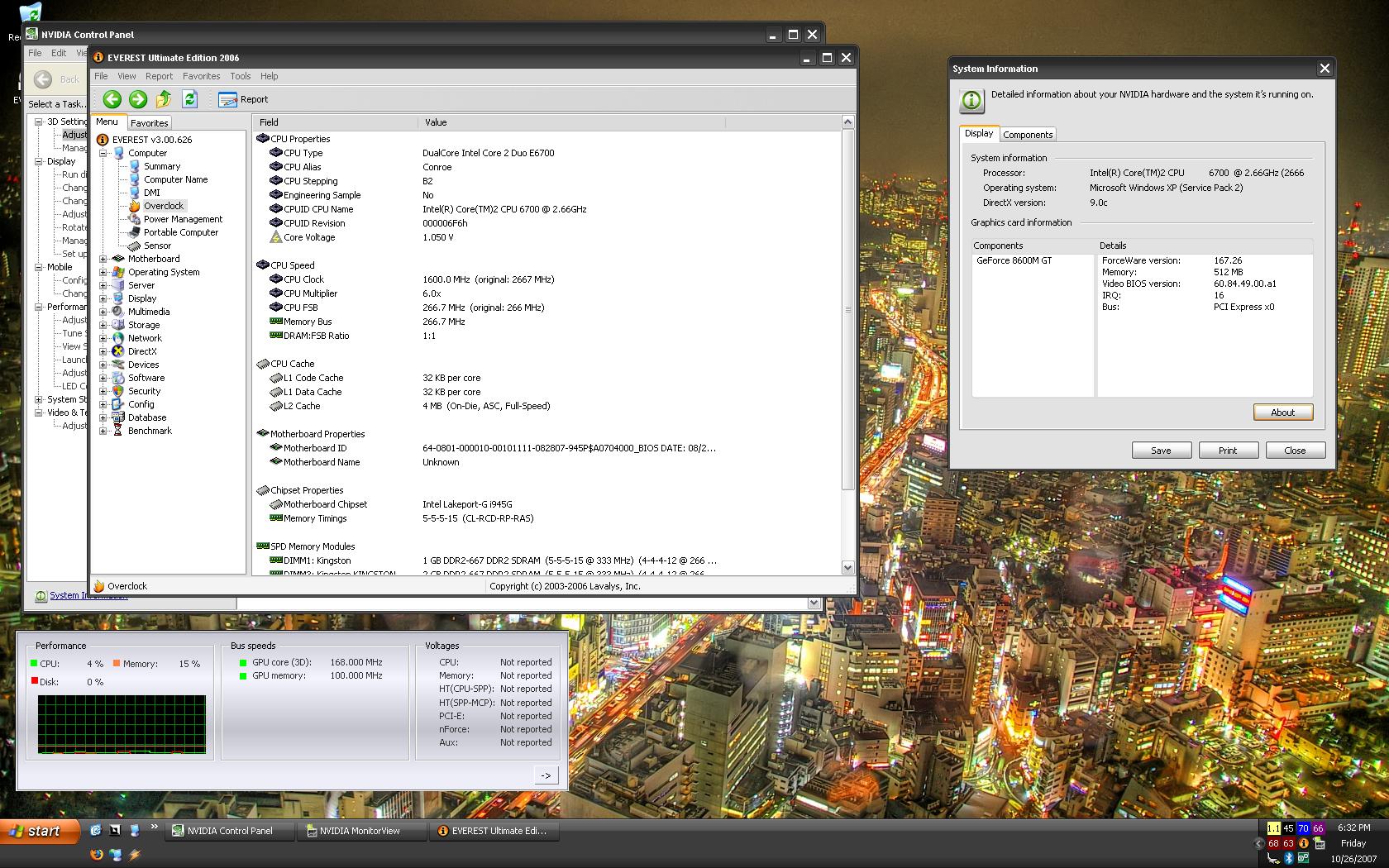Select GeForce 8600M GT in Components list
Image resolution: width=1389 pixels, height=868 pixels.
[1014, 260]
